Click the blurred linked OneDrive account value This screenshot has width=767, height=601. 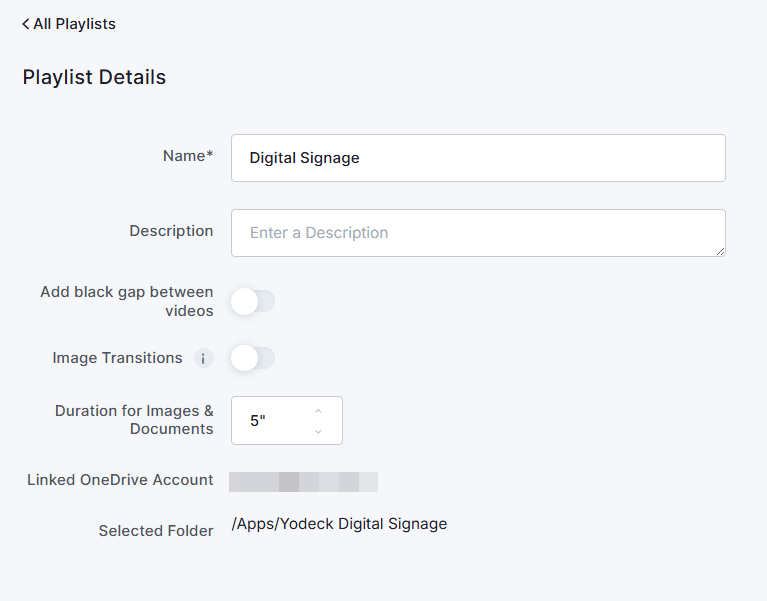(303, 482)
